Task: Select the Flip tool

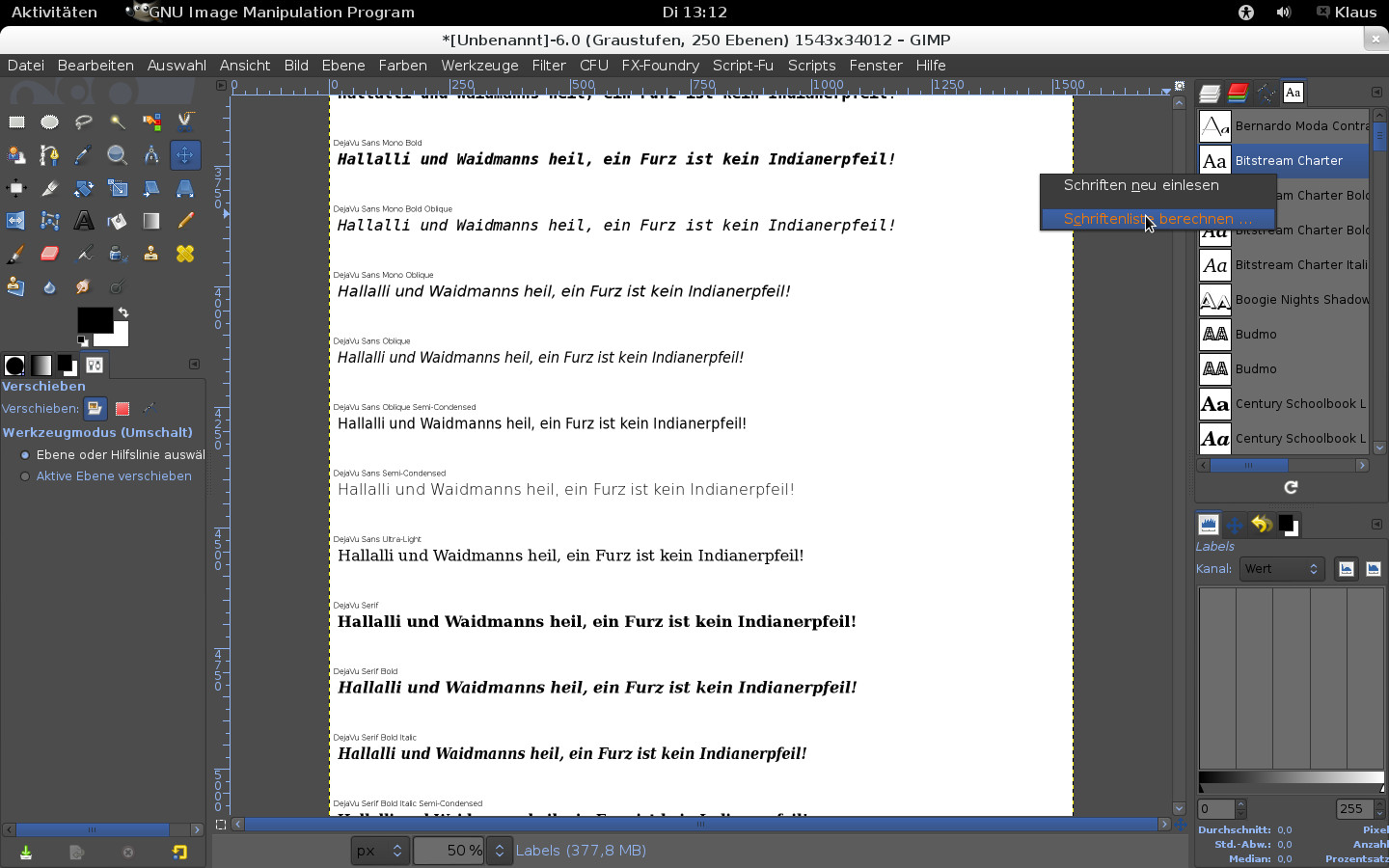Action: (16, 221)
